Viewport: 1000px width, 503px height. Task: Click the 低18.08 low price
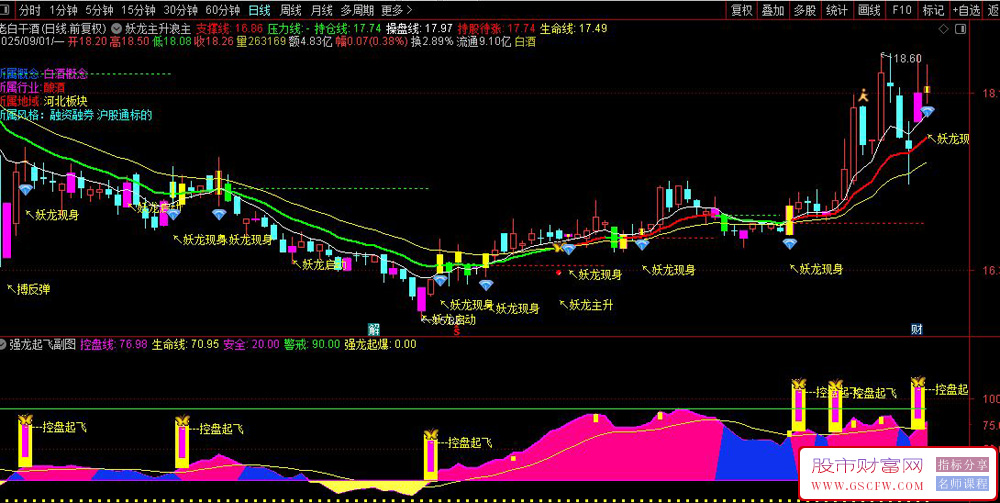pos(172,42)
